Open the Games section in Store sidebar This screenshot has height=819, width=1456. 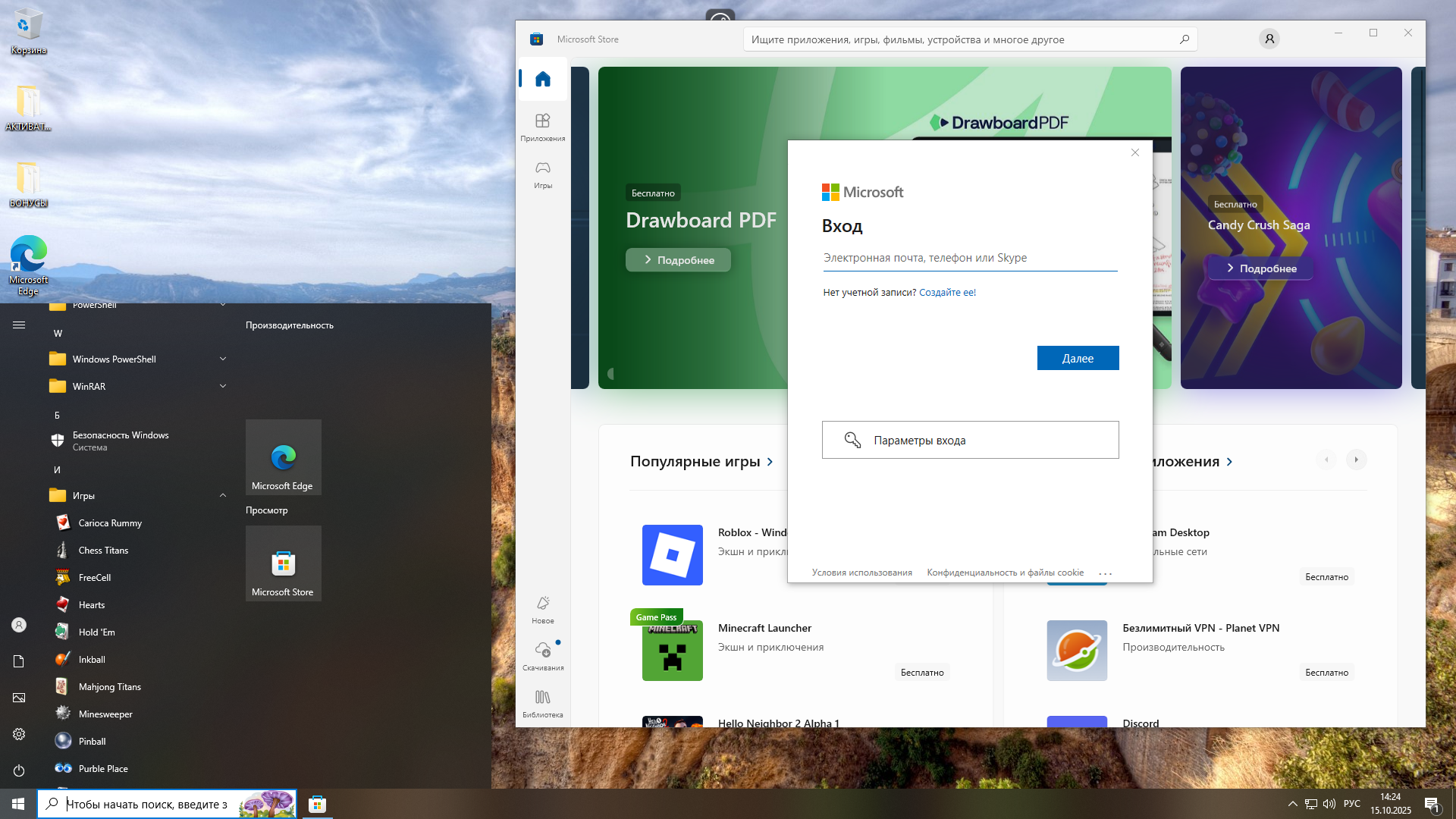(542, 173)
